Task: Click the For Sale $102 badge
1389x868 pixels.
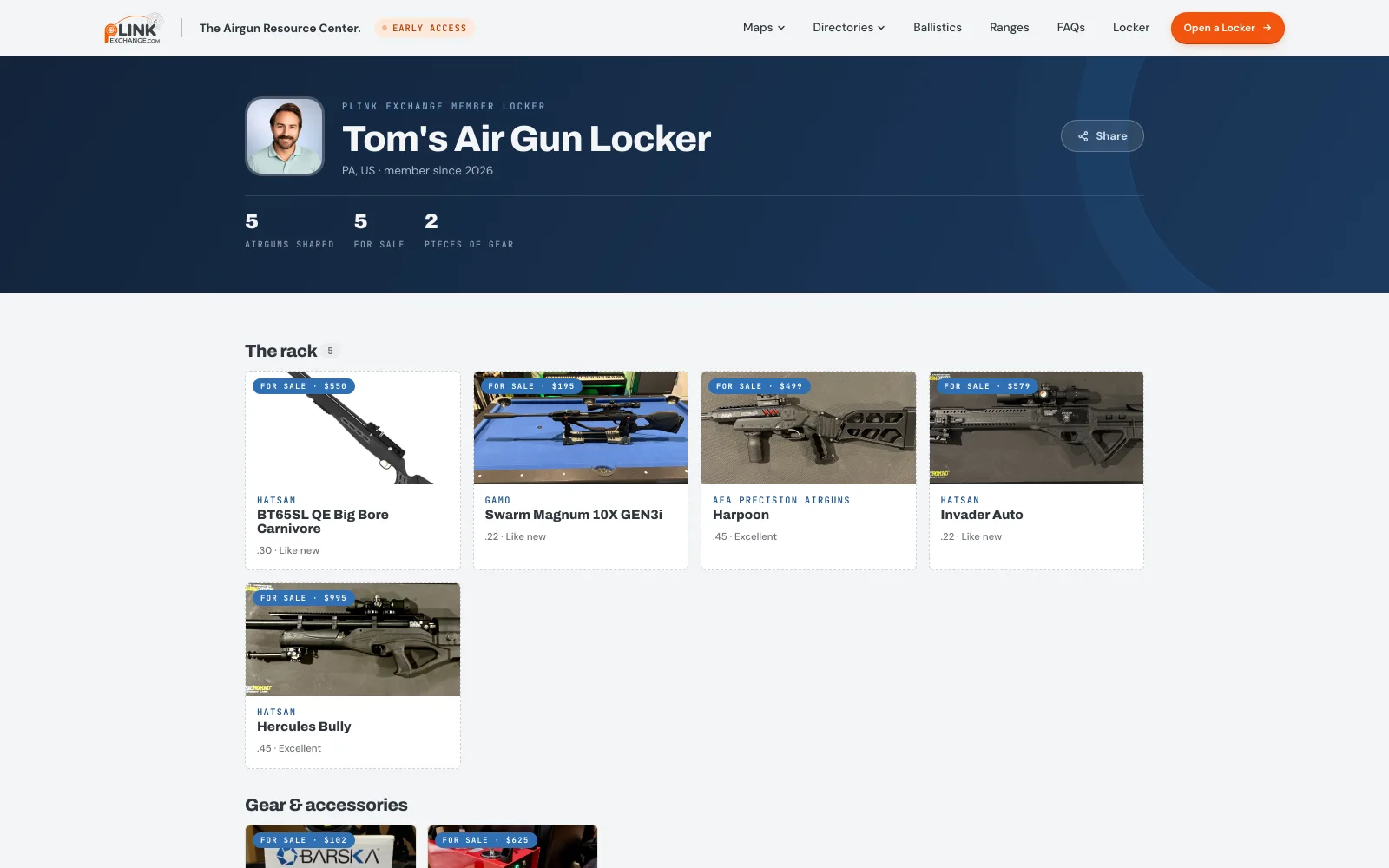Action: (x=304, y=840)
